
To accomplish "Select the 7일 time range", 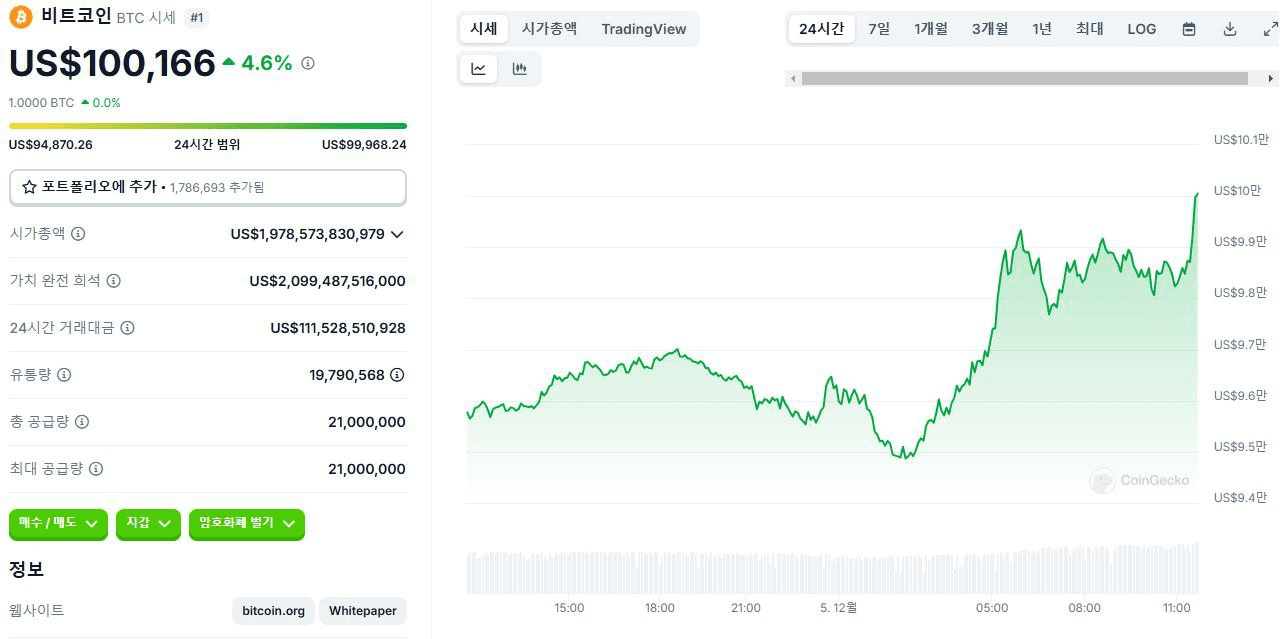I will 879,29.
